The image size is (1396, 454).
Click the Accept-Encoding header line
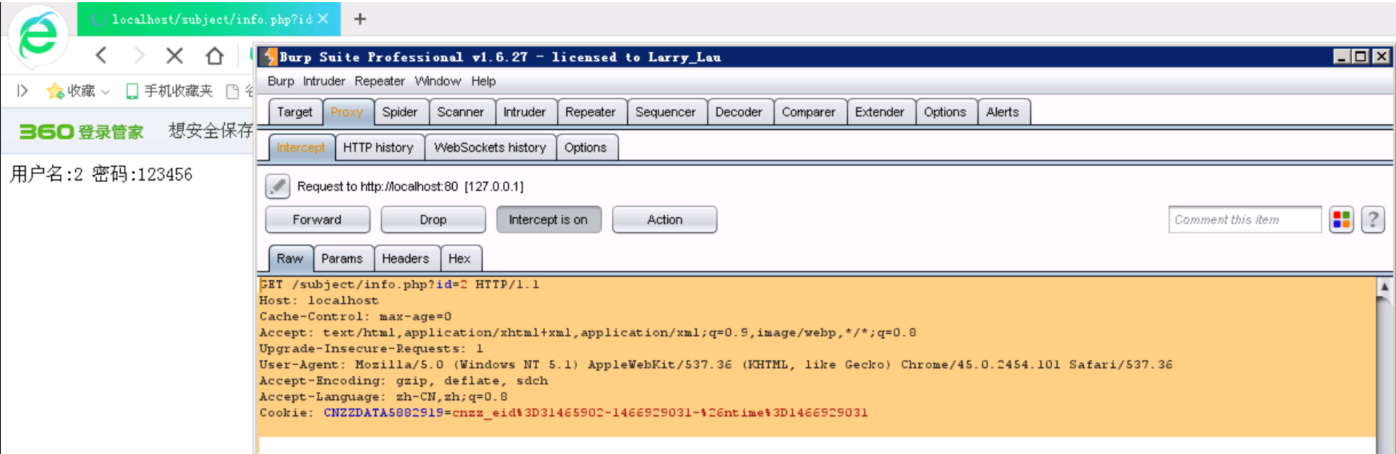point(403,381)
